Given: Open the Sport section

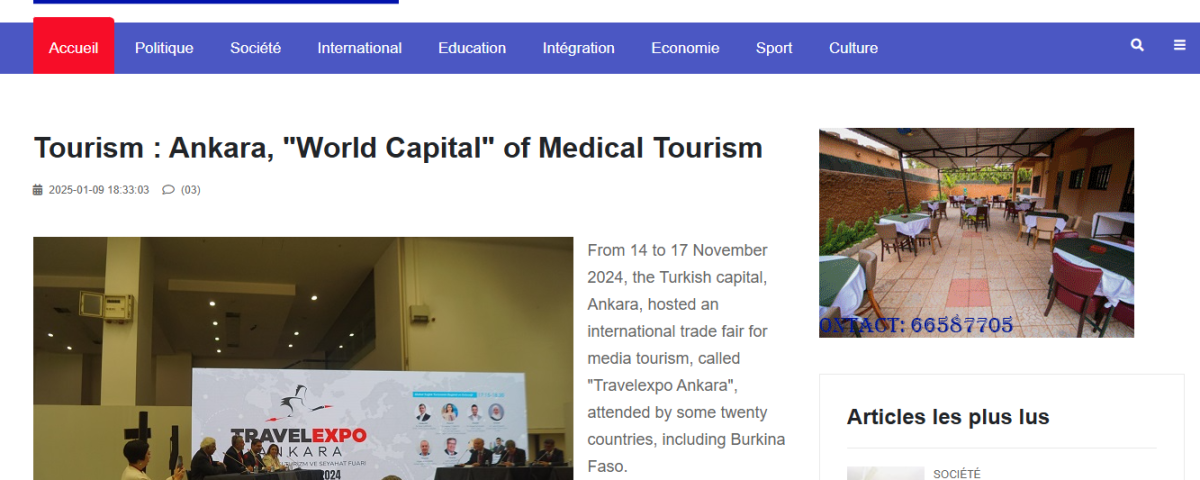Looking at the screenshot, I should click(x=774, y=48).
